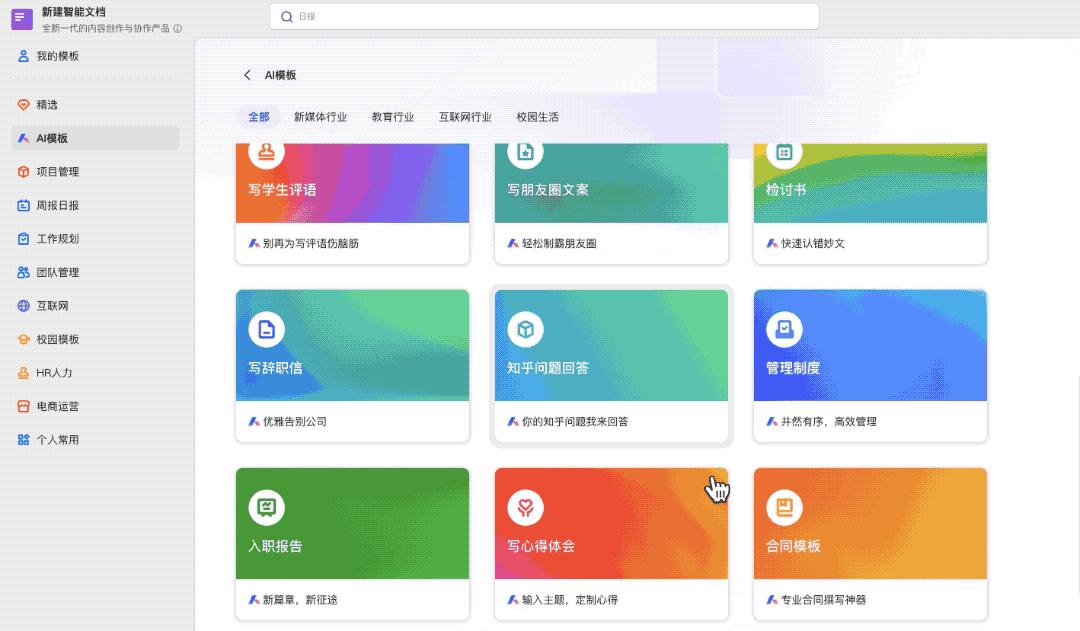Click the people icon beside 团队管理
The height and width of the screenshot is (631, 1080).
(23, 272)
